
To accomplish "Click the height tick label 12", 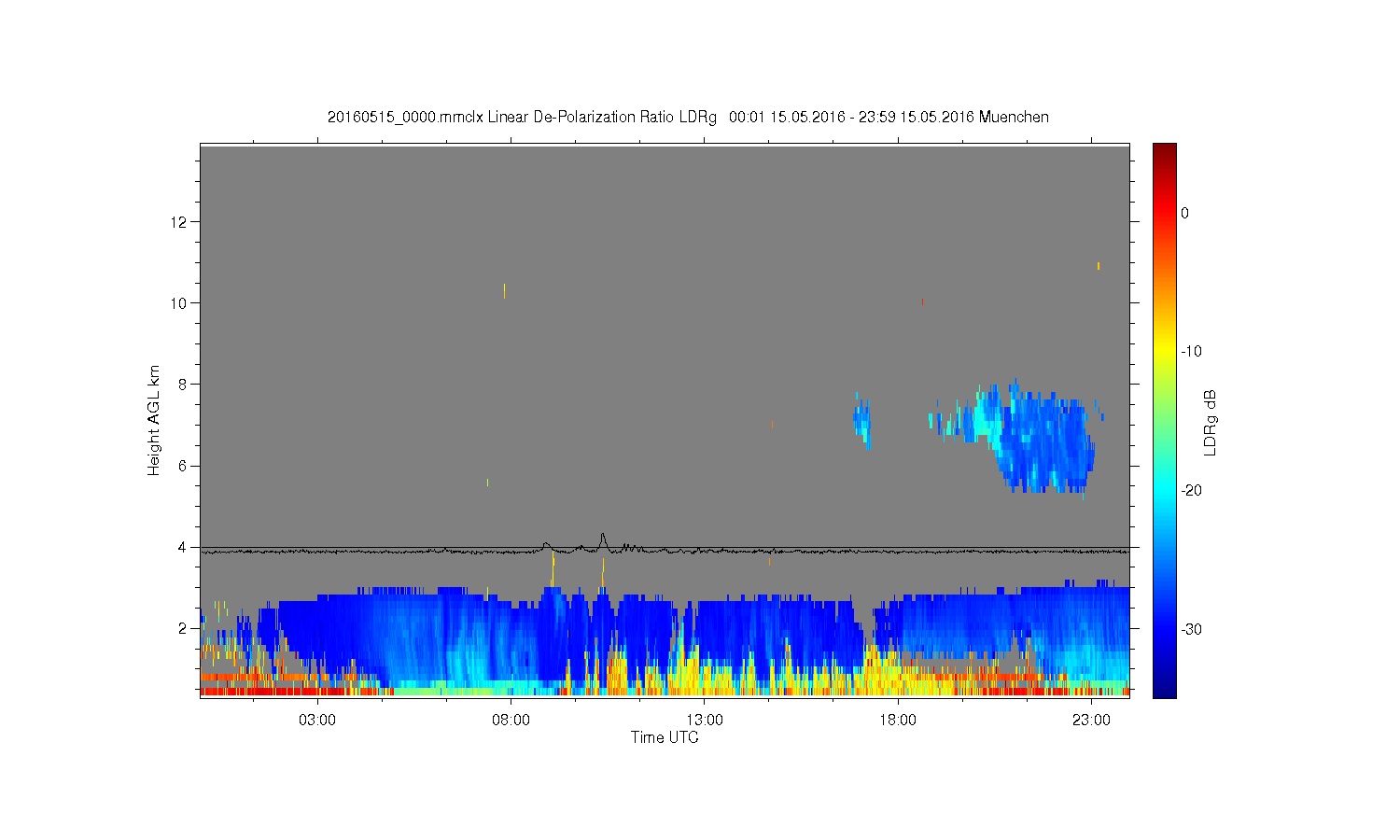I will [180, 221].
